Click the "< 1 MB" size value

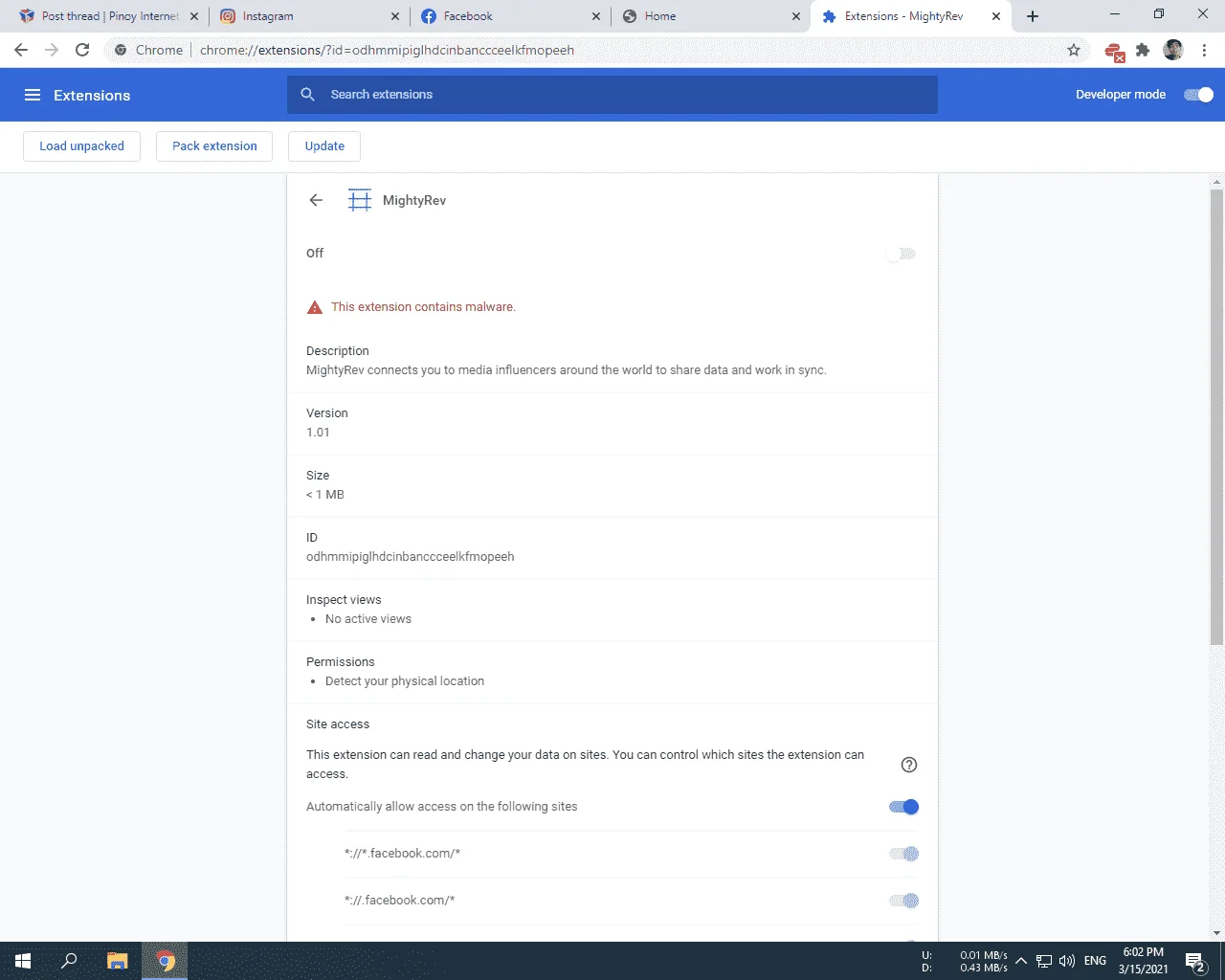click(325, 495)
